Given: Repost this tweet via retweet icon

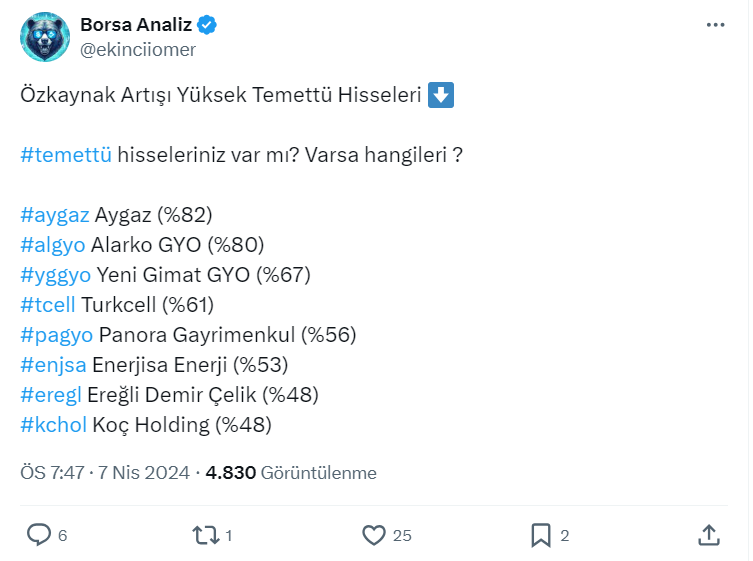Looking at the screenshot, I should pyautogui.click(x=205, y=535).
